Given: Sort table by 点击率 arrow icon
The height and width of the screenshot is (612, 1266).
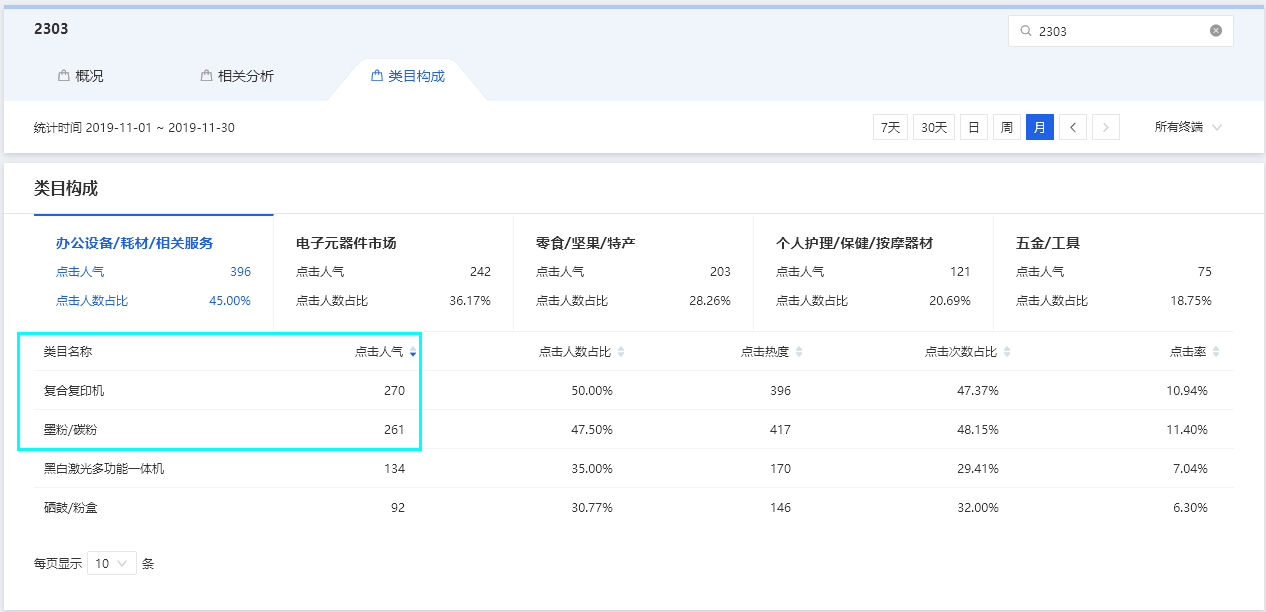Looking at the screenshot, I should tap(1216, 352).
